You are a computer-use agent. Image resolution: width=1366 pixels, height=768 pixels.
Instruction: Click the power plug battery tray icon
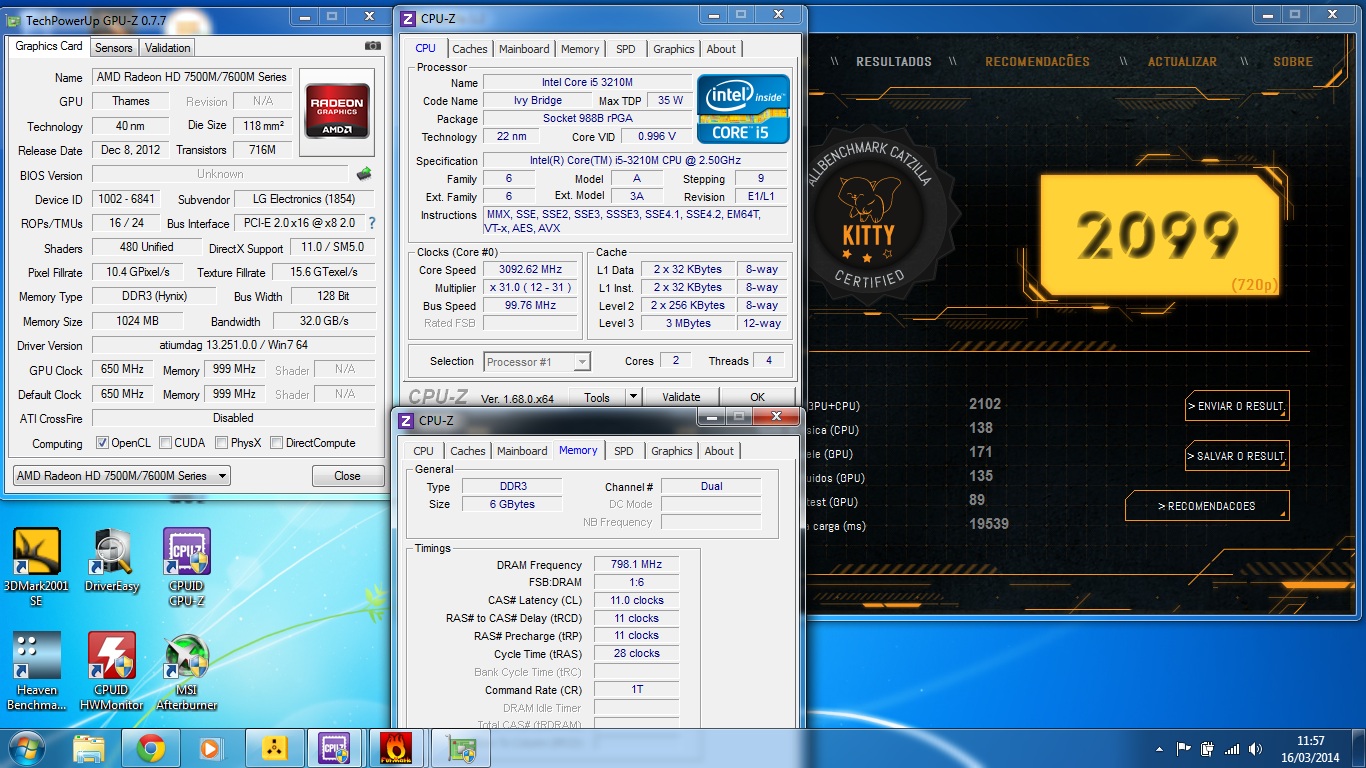pyautogui.click(x=1208, y=748)
